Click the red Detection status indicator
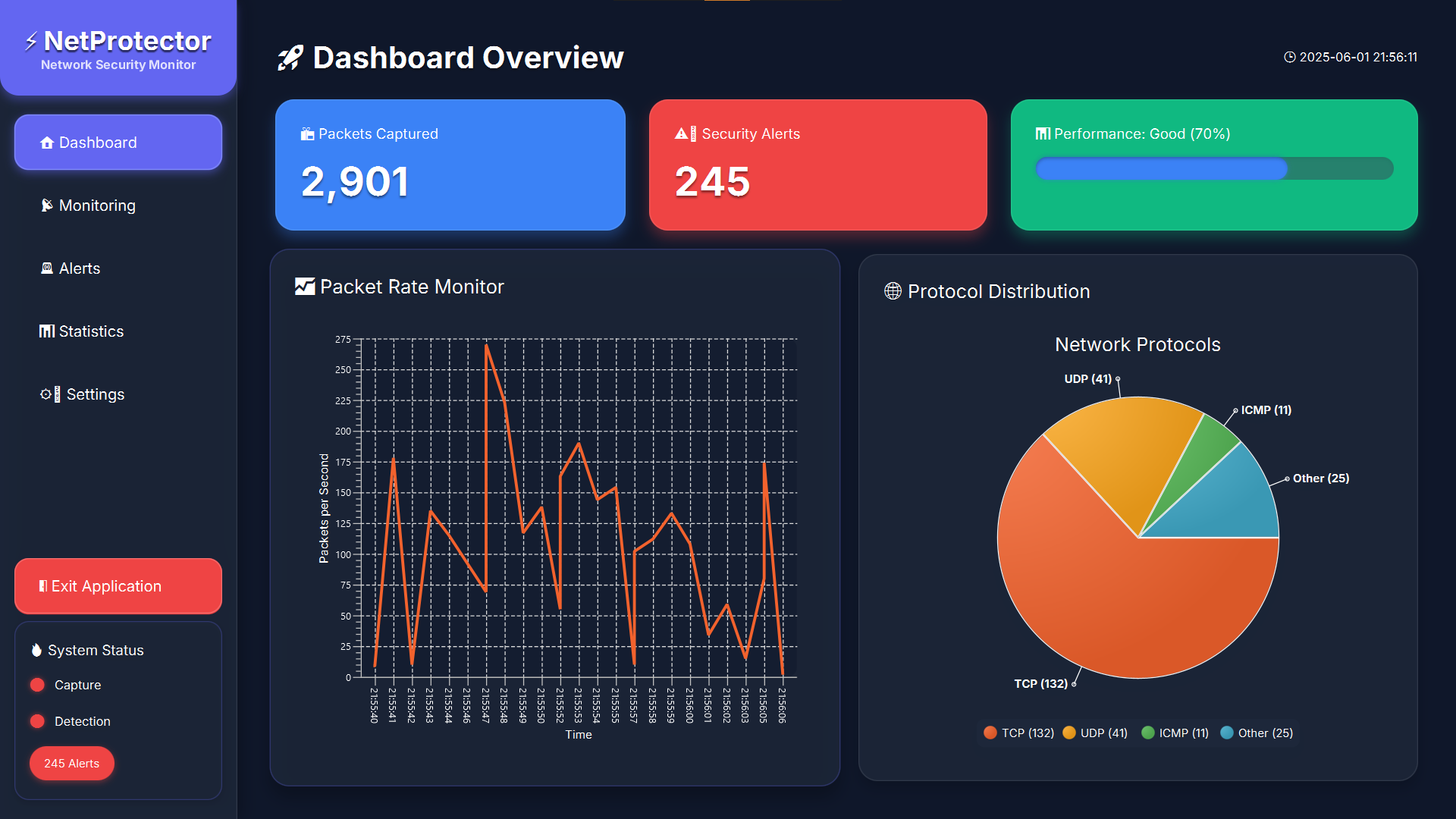The width and height of the screenshot is (1456, 819). click(x=37, y=721)
